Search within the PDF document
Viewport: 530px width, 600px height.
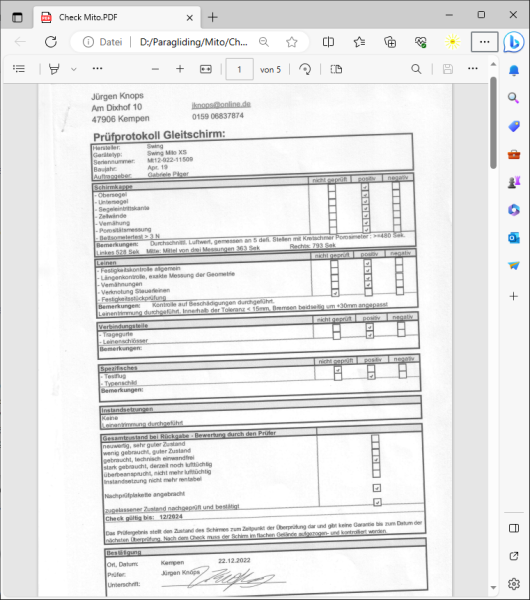click(x=416, y=69)
